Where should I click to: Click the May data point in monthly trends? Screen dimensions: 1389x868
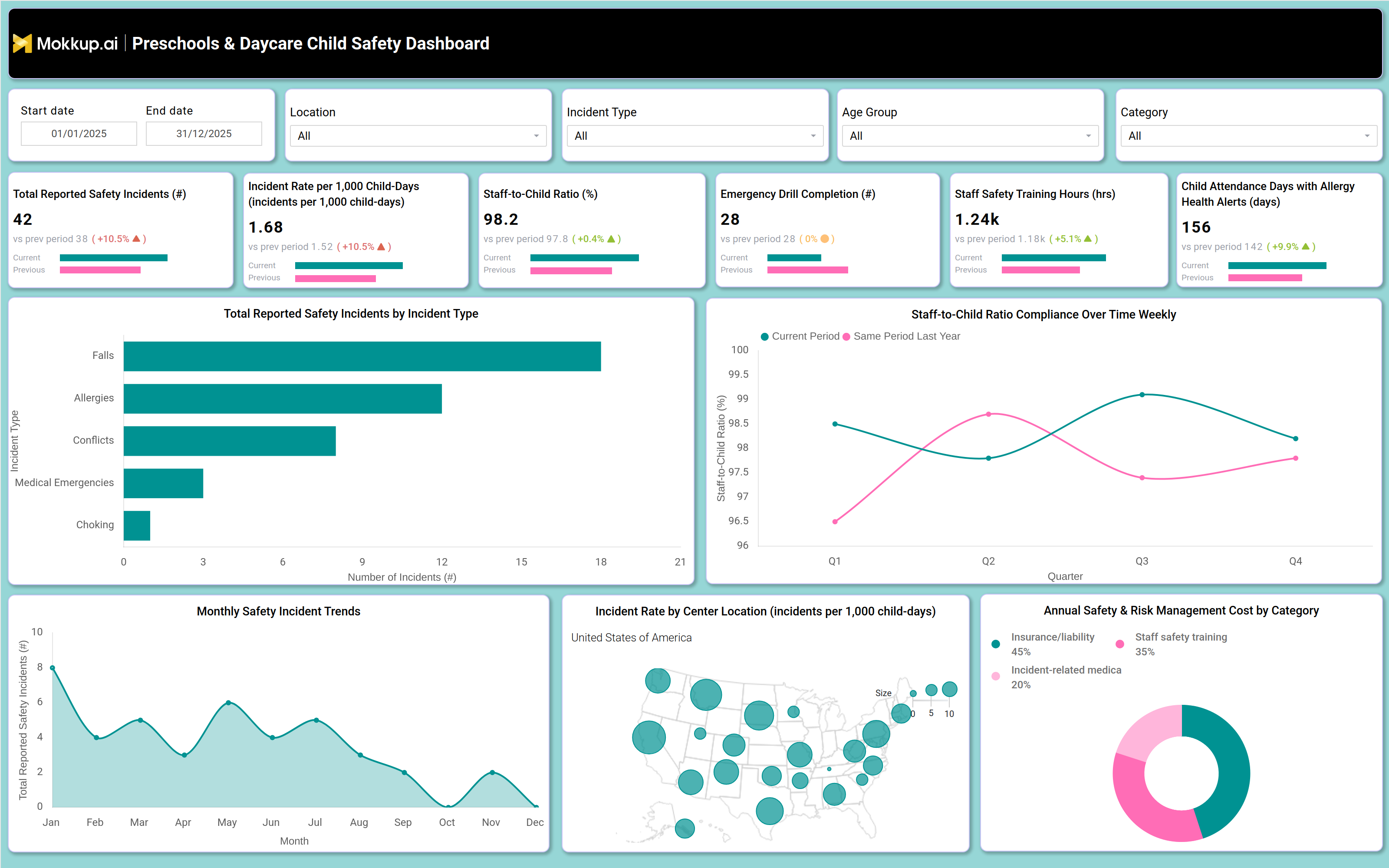(x=228, y=703)
